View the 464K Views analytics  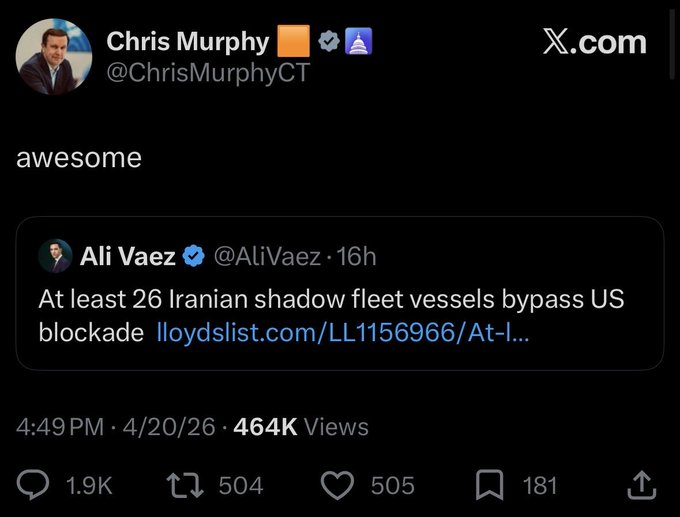tap(301, 427)
